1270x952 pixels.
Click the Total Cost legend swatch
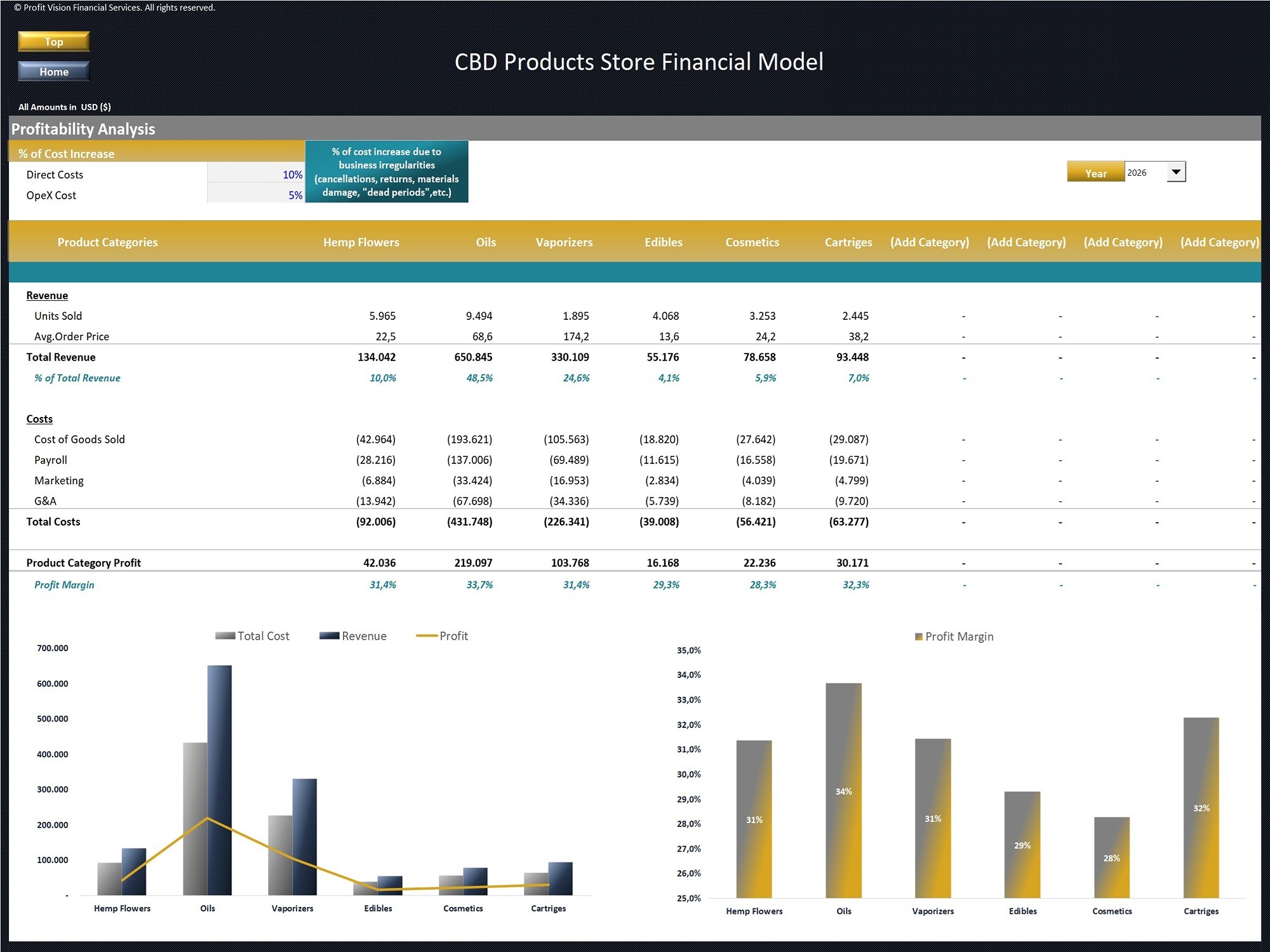pos(225,636)
